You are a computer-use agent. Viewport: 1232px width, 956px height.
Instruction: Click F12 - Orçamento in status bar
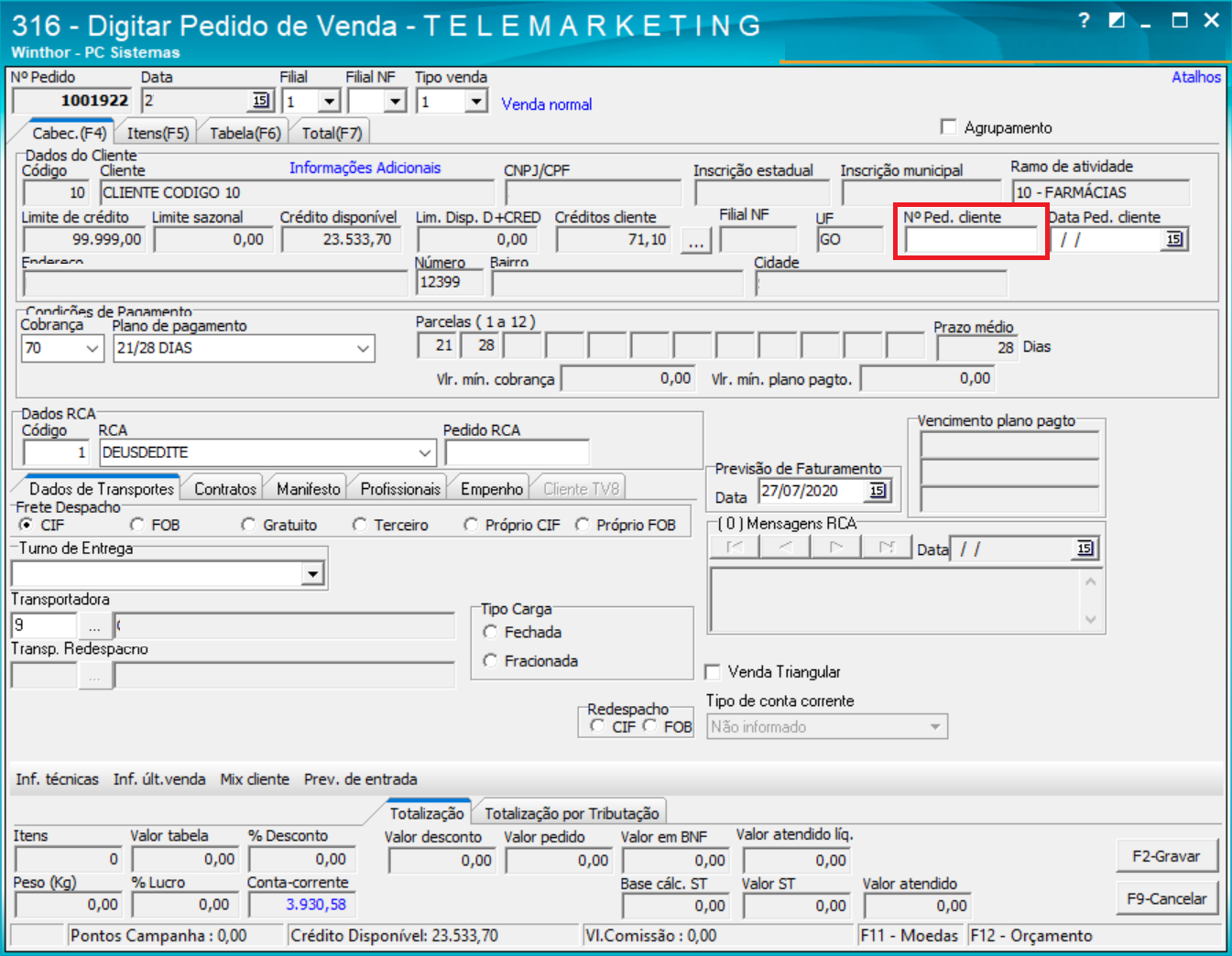[1031, 936]
